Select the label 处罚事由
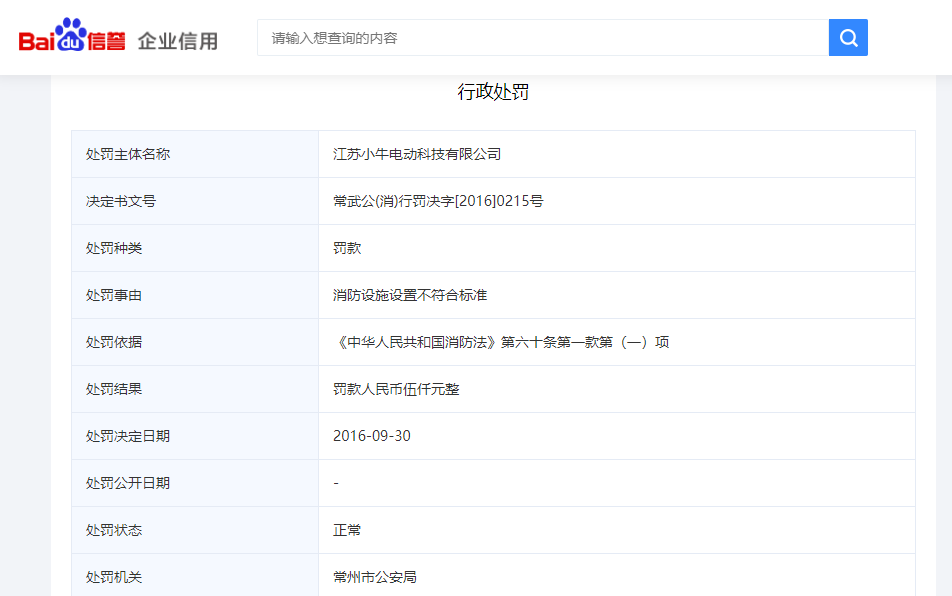This screenshot has width=952, height=596. point(114,296)
